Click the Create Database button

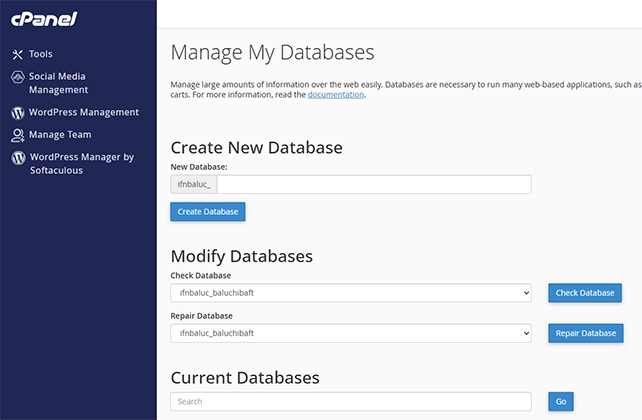pyautogui.click(x=208, y=212)
